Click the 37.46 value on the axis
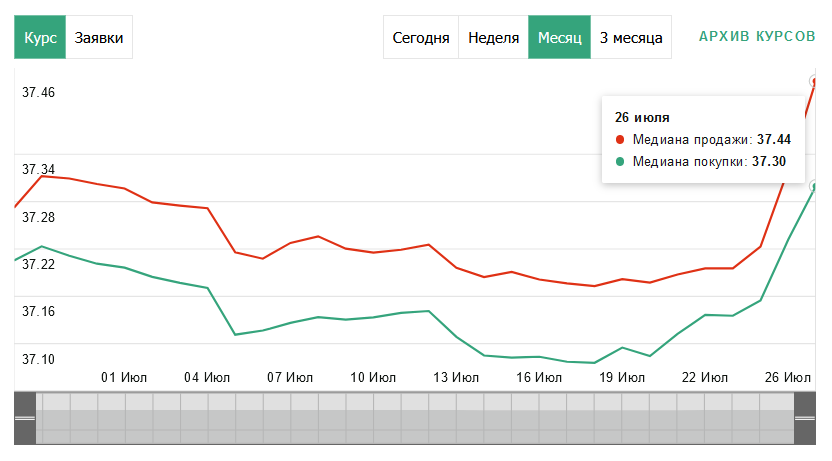The image size is (832, 461). [39, 93]
